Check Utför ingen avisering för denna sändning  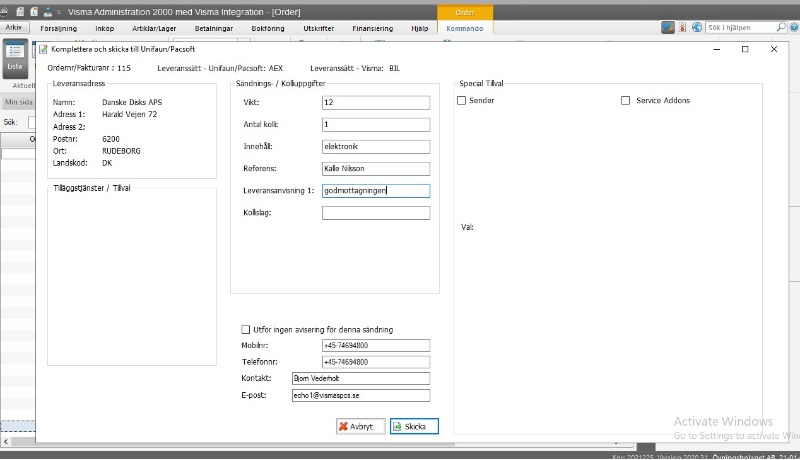point(245,329)
